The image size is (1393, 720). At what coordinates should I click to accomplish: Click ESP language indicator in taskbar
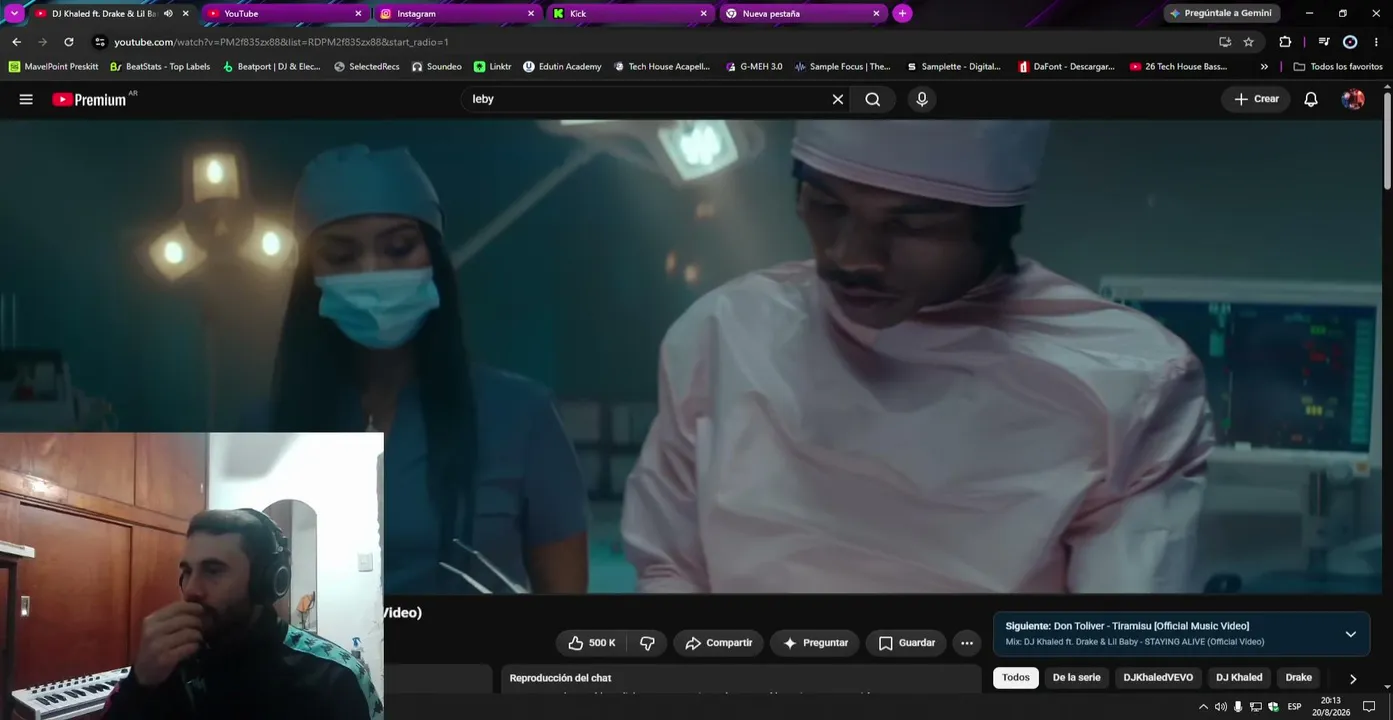(1294, 707)
